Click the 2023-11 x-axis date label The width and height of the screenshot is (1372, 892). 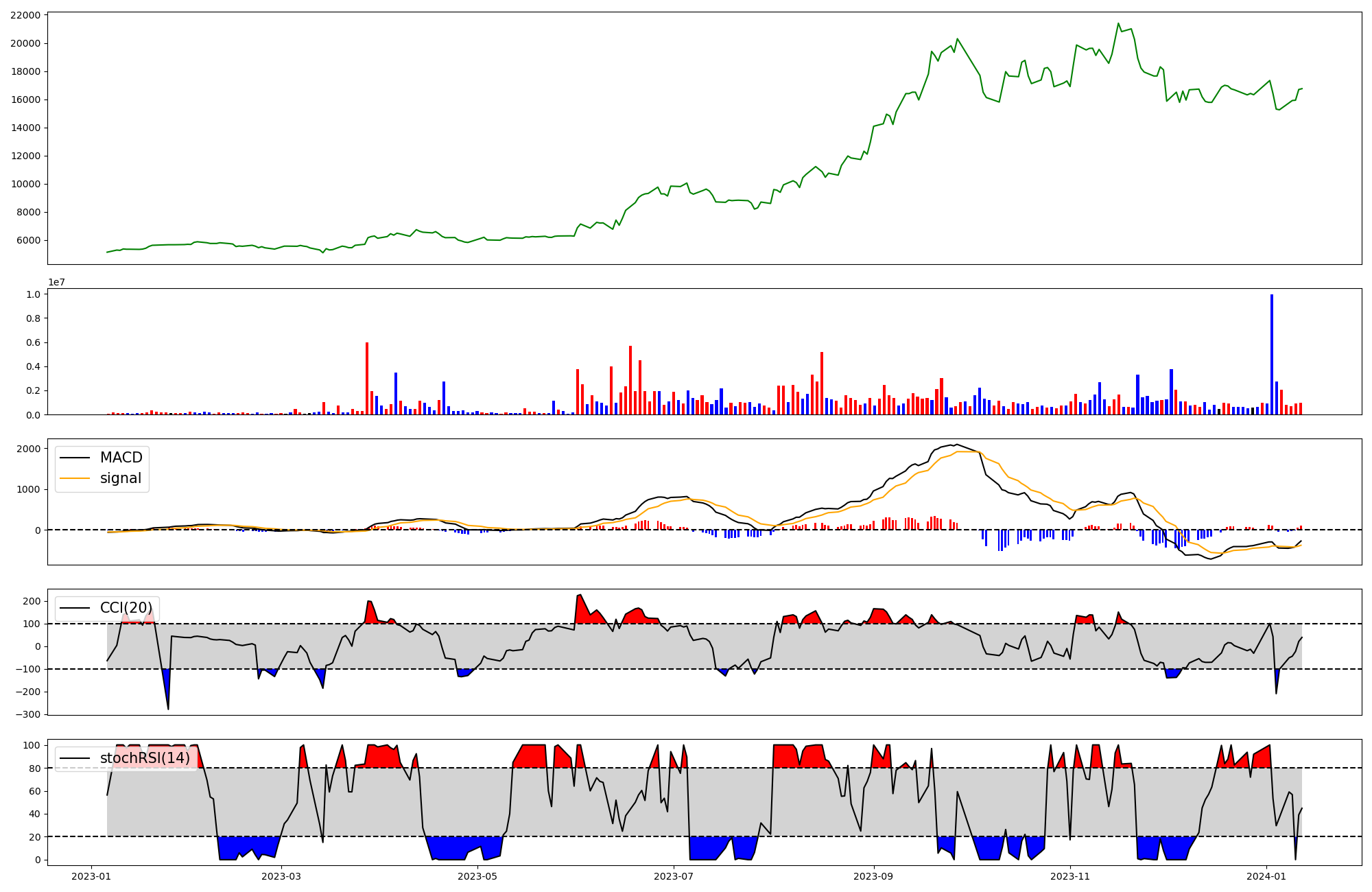pos(1070,876)
